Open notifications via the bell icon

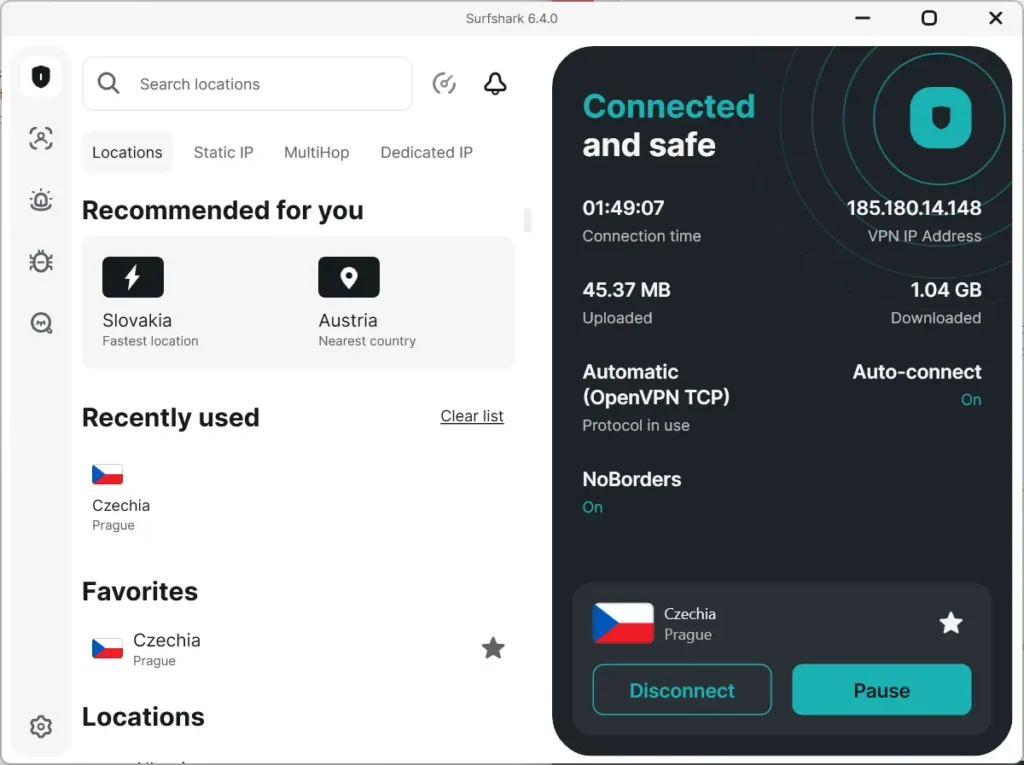coord(494,84)
